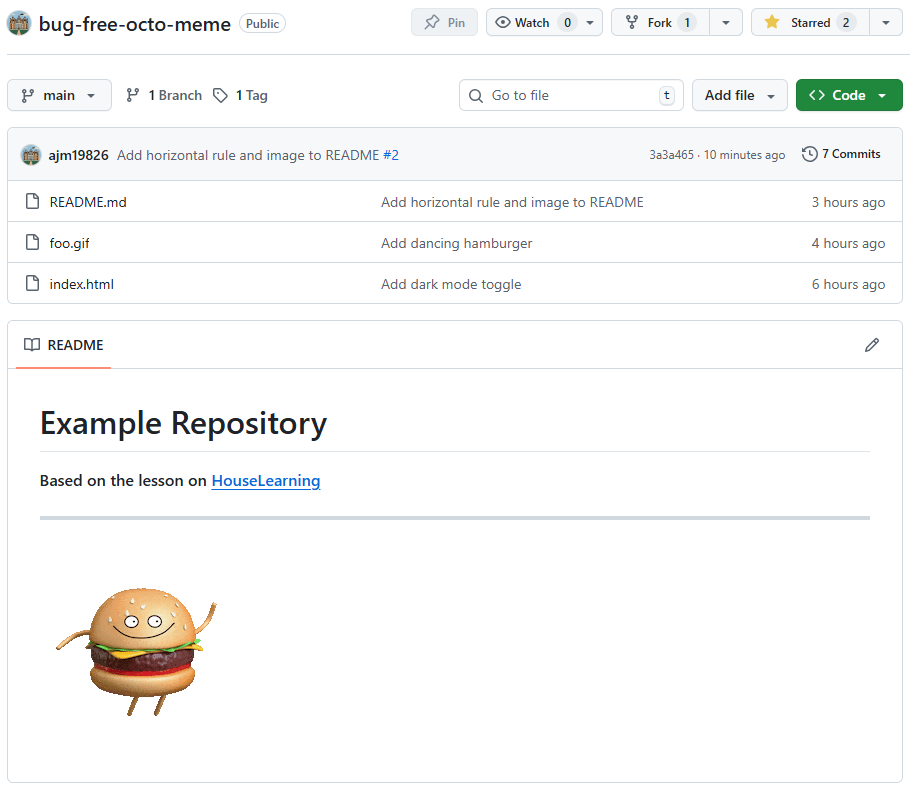The image size is (910, 796).
Task: Expand the arrow next to Fork
Action: coord(726,22)
